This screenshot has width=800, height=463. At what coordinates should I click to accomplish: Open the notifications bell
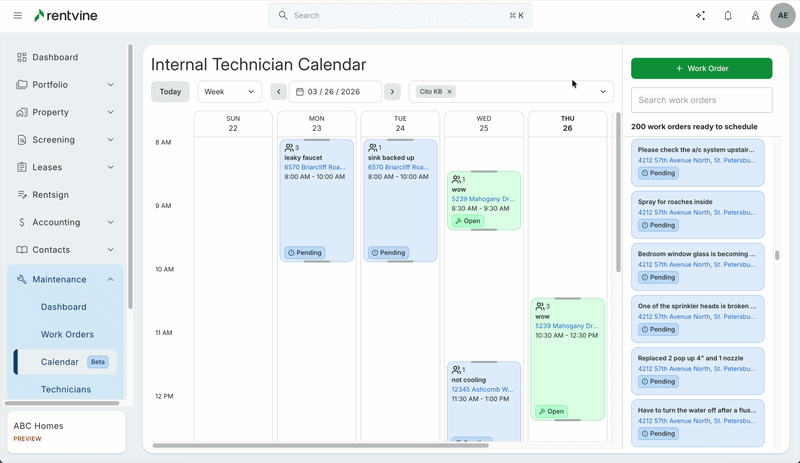(x=728, y=16)
